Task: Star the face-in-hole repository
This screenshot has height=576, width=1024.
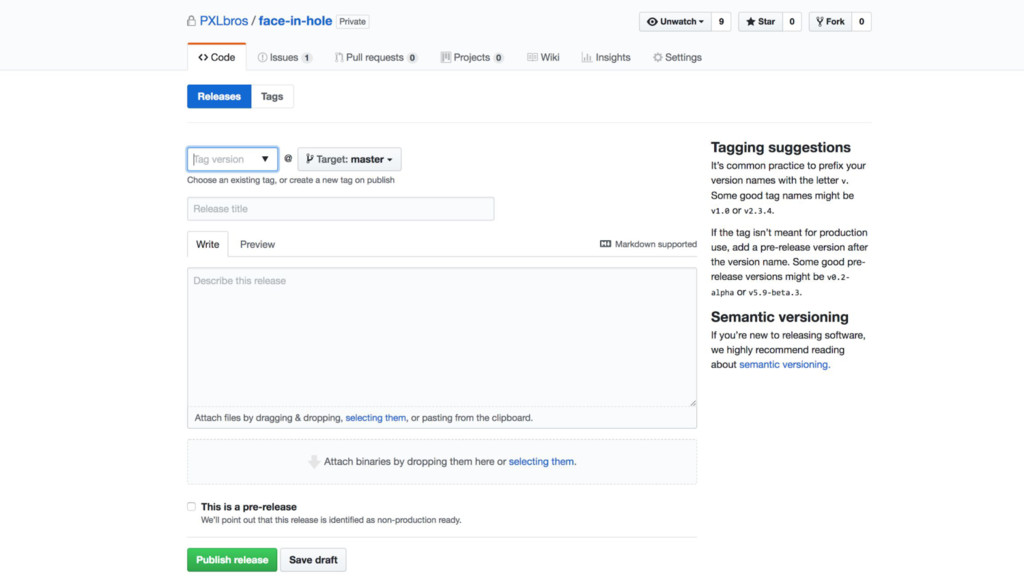Action: 760,21
